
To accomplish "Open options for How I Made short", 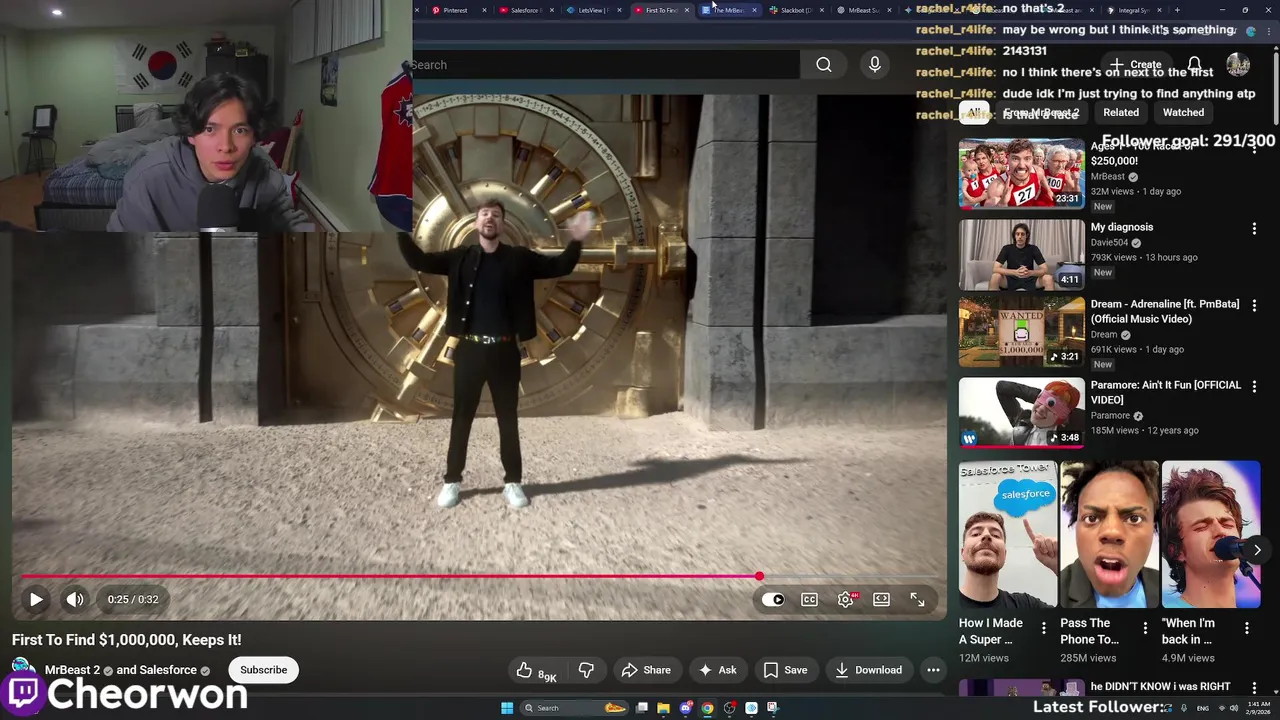I will 1044,628.
